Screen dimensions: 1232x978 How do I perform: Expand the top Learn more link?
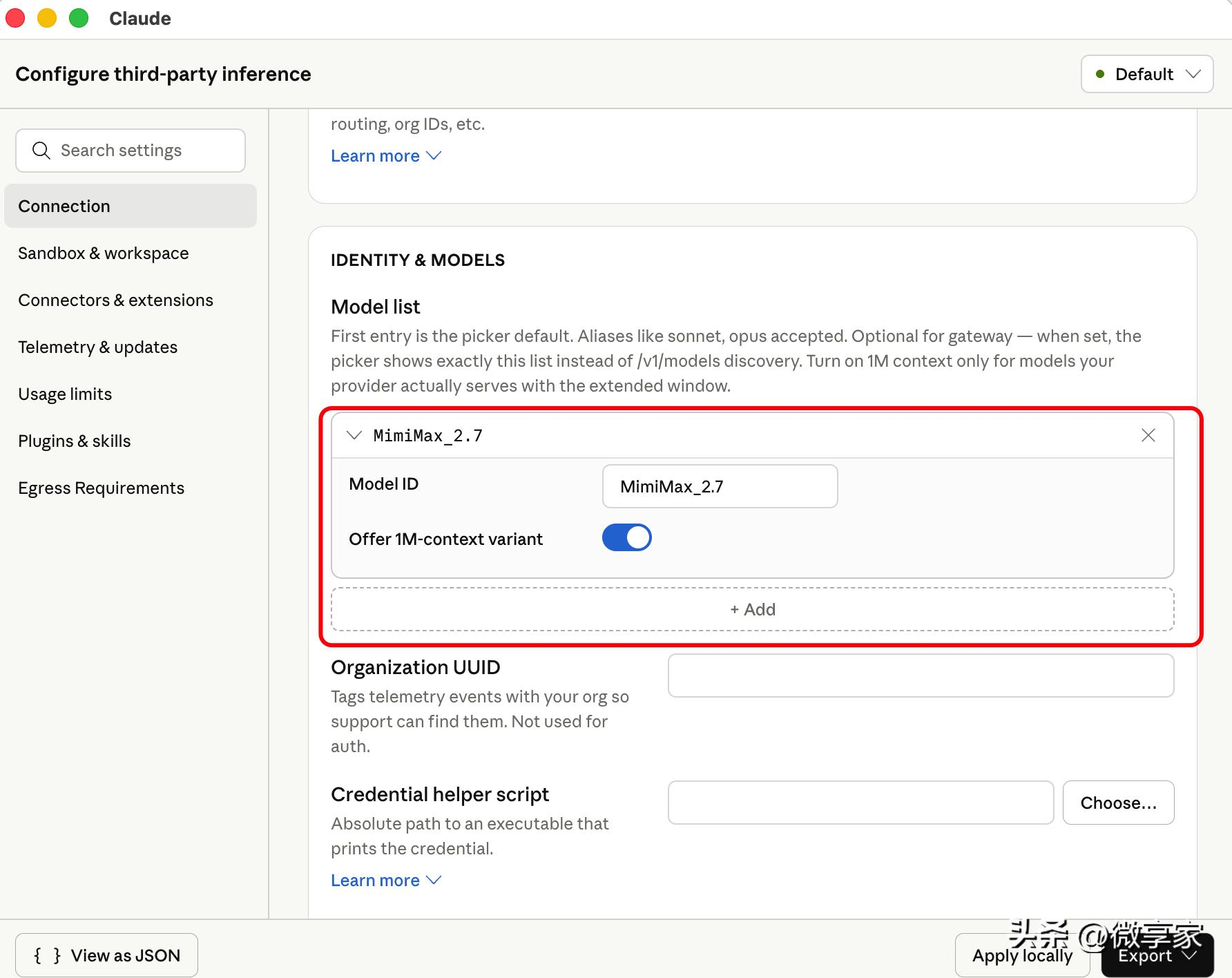pos(385,156)
